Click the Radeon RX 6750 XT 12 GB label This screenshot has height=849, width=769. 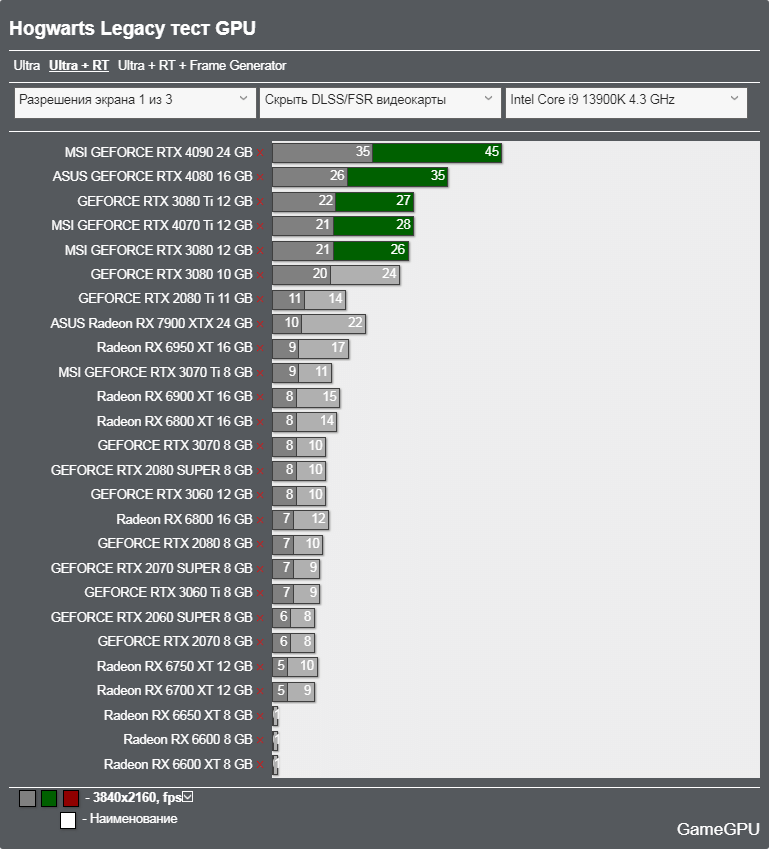pos(174,667)
